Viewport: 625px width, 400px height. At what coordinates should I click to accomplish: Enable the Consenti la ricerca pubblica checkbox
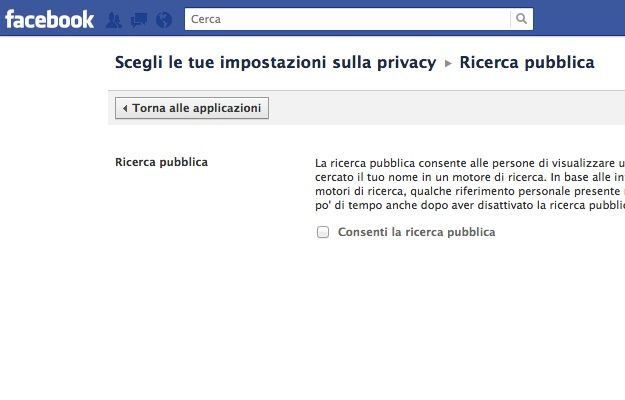[x=323, y=232]
